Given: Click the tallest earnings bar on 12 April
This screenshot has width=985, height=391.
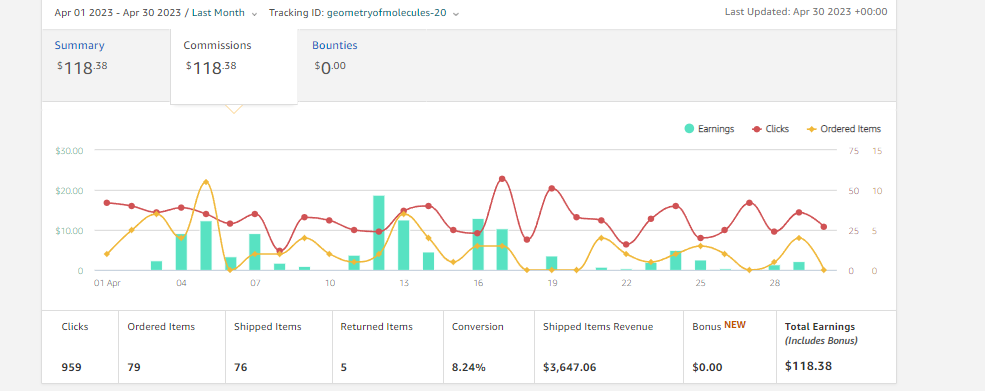Looking at the screenshot, I should coord(379,233).
